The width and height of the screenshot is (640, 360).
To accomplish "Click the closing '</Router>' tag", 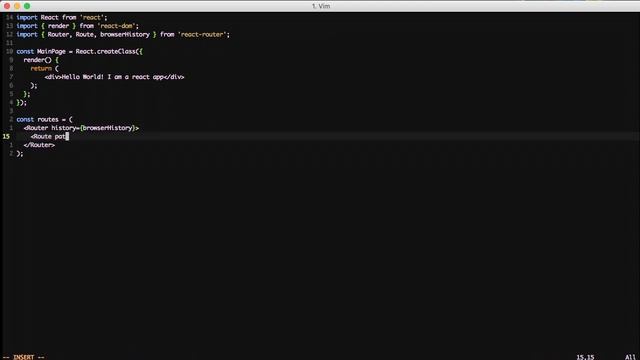I will coord(39,145).
